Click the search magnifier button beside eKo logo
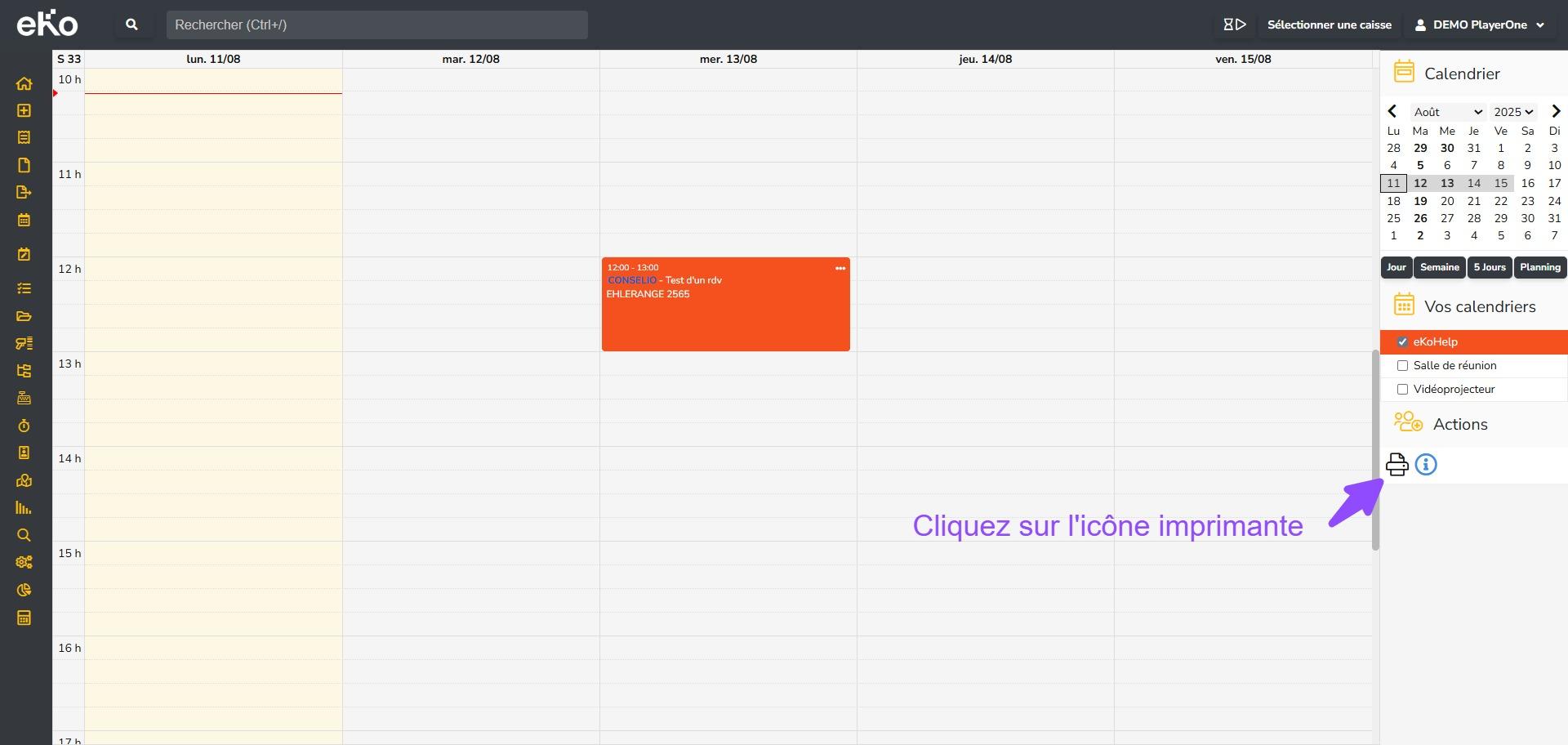Screen dimensions: 1568x745 (131, 25)
